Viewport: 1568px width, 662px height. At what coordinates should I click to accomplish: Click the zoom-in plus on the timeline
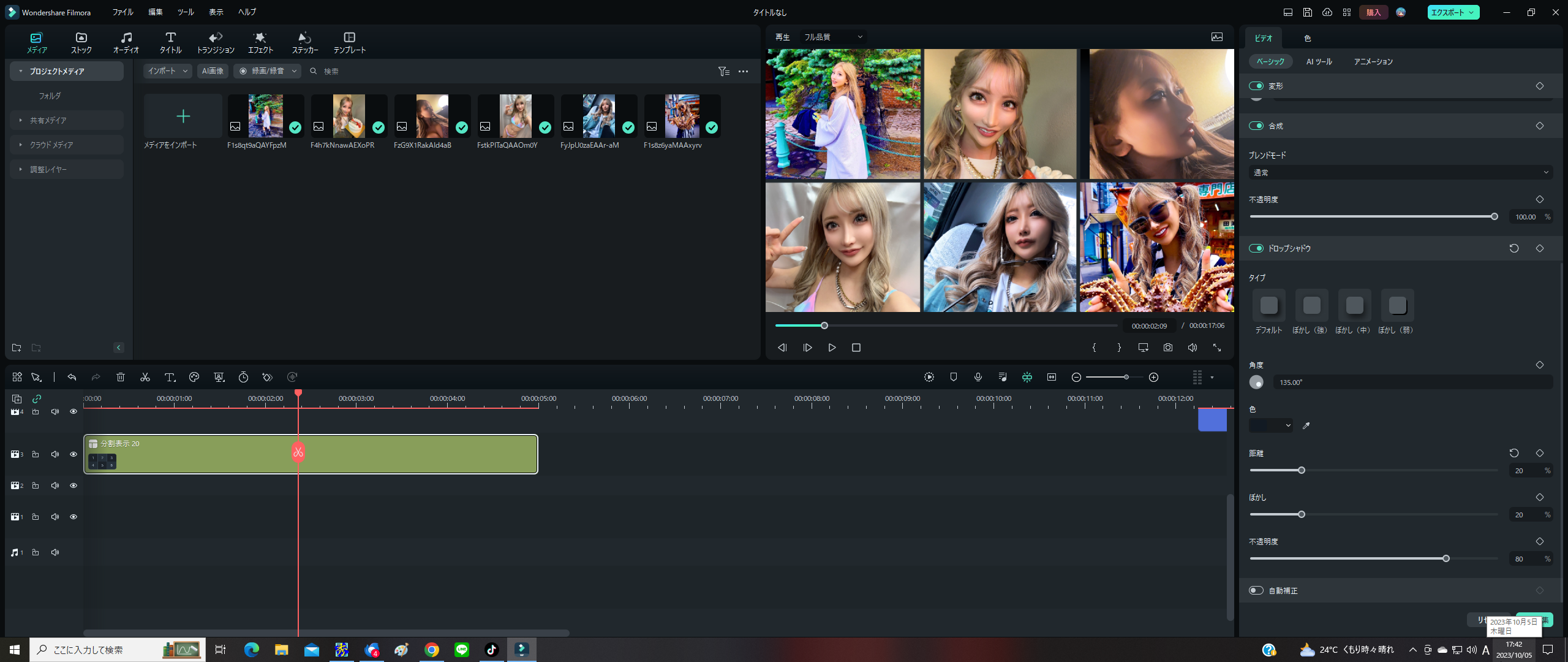coord(1153,377)
